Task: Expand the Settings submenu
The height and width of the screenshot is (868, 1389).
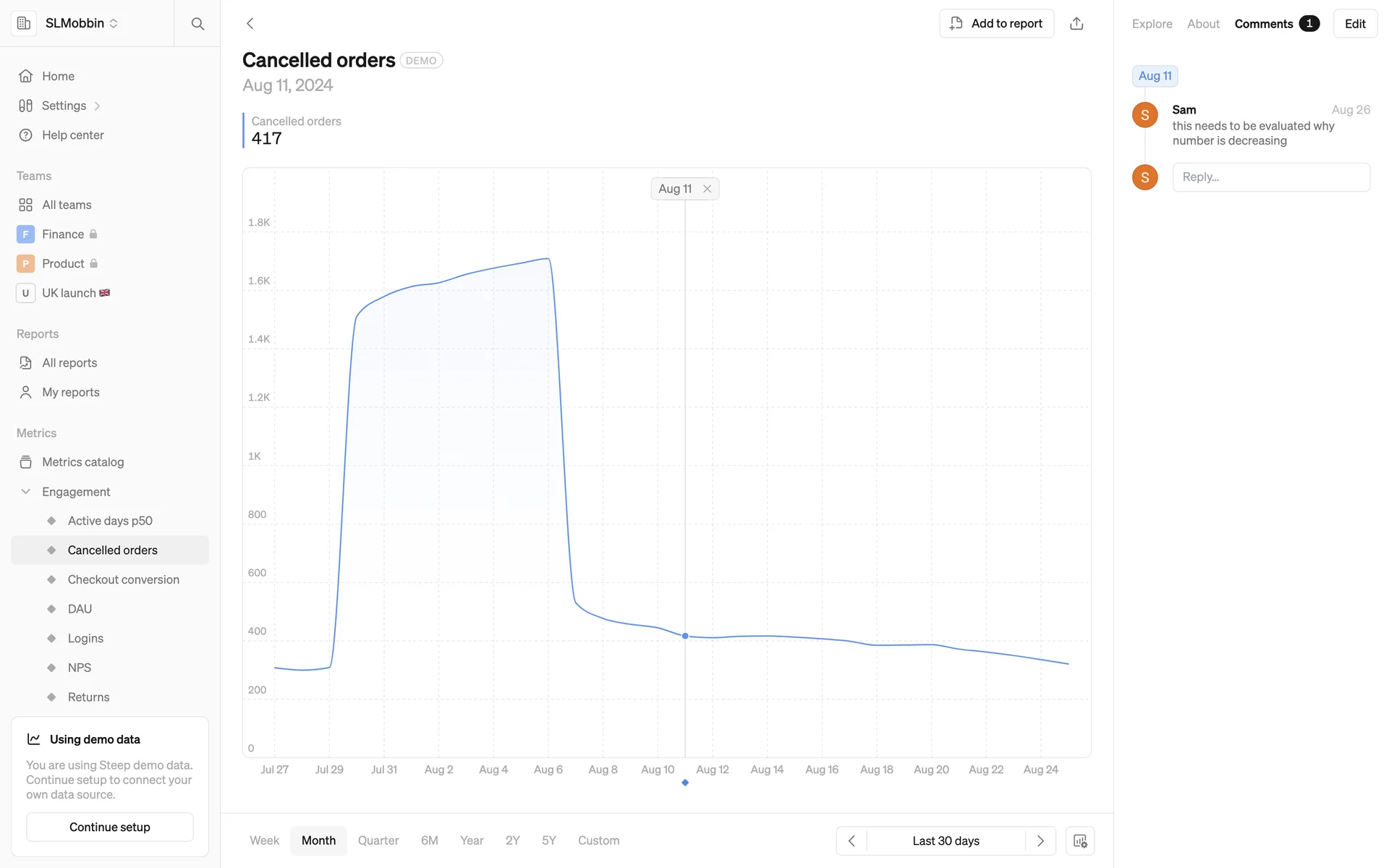Action: pos(97,106)
